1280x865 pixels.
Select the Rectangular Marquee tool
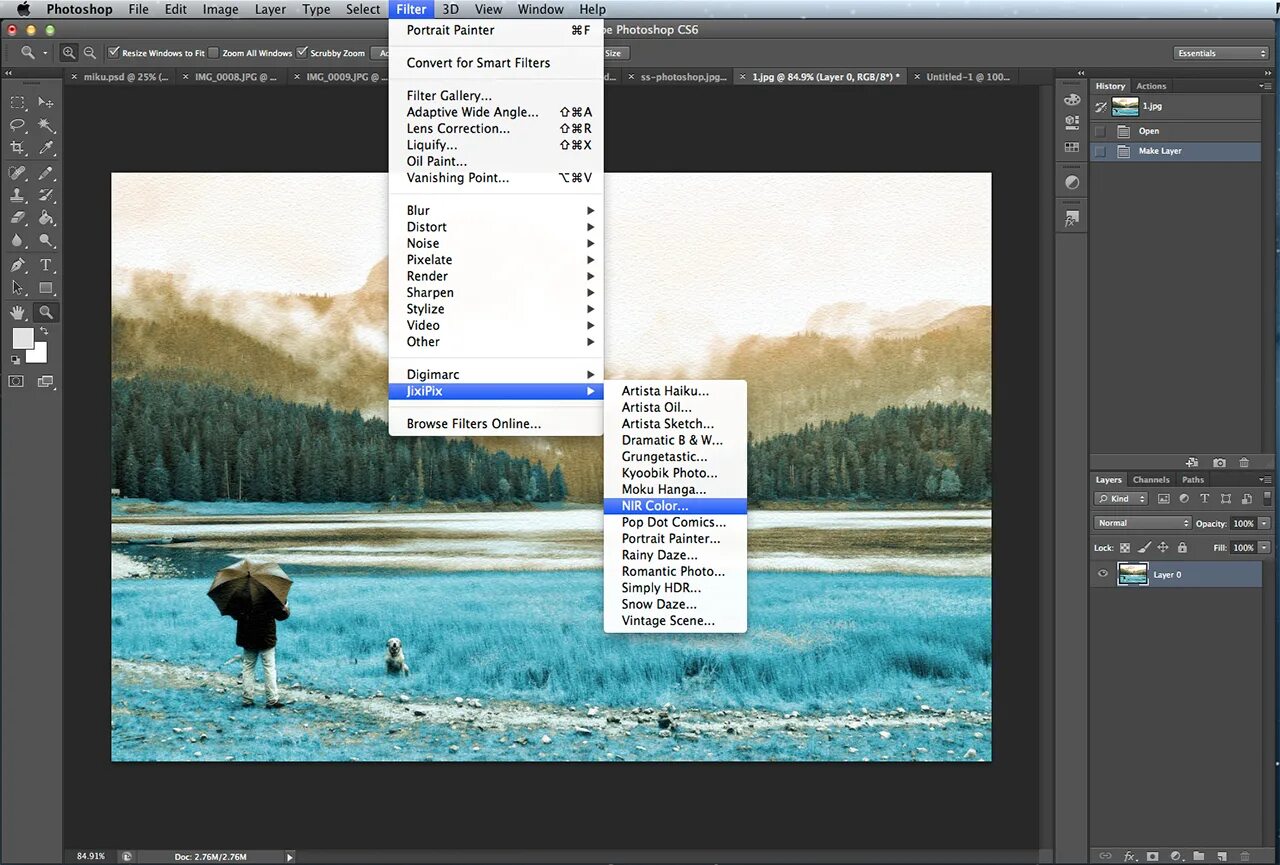tap(18, 102)
